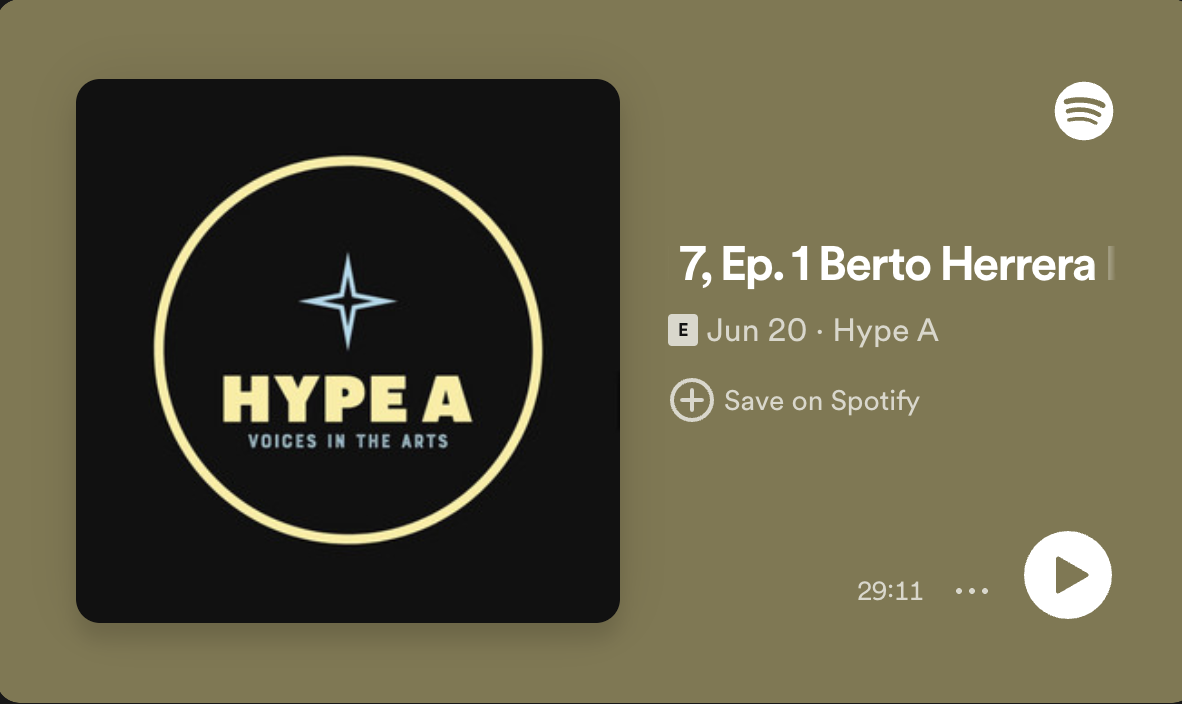Open the 'Hype A' show link
The height and width of the screenshot is (704, 1182).
tap(886, 331)
